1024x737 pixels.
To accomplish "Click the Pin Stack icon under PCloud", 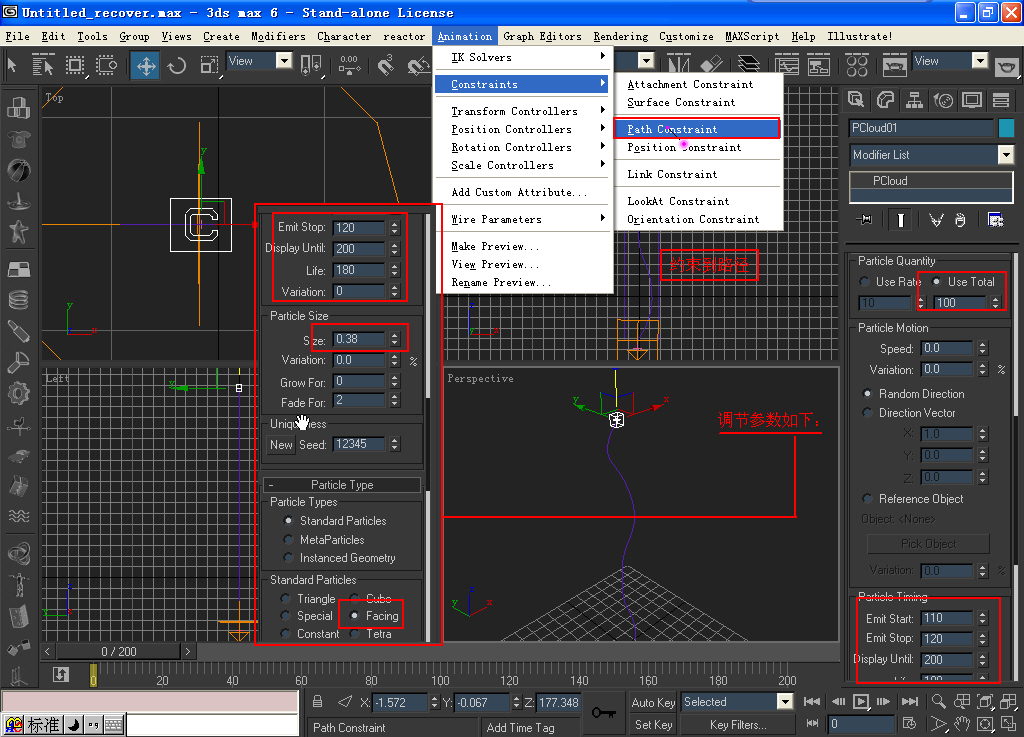I will [x=865, y=220].
